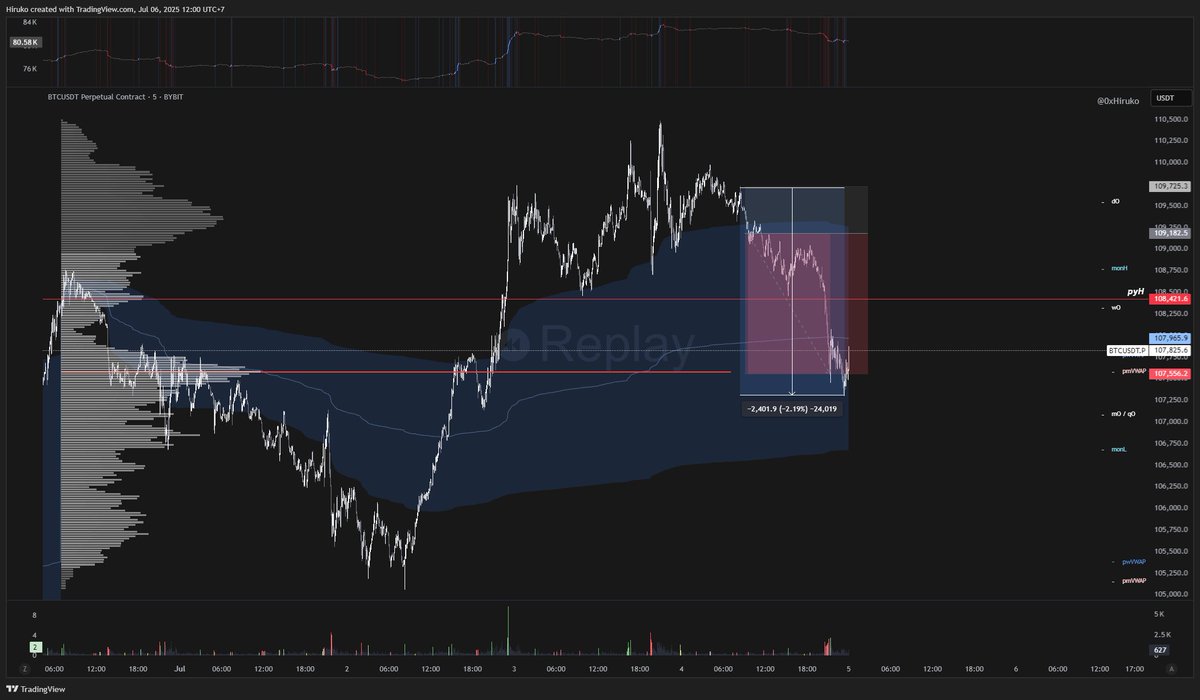Click the wO level label

(1116, 308)
